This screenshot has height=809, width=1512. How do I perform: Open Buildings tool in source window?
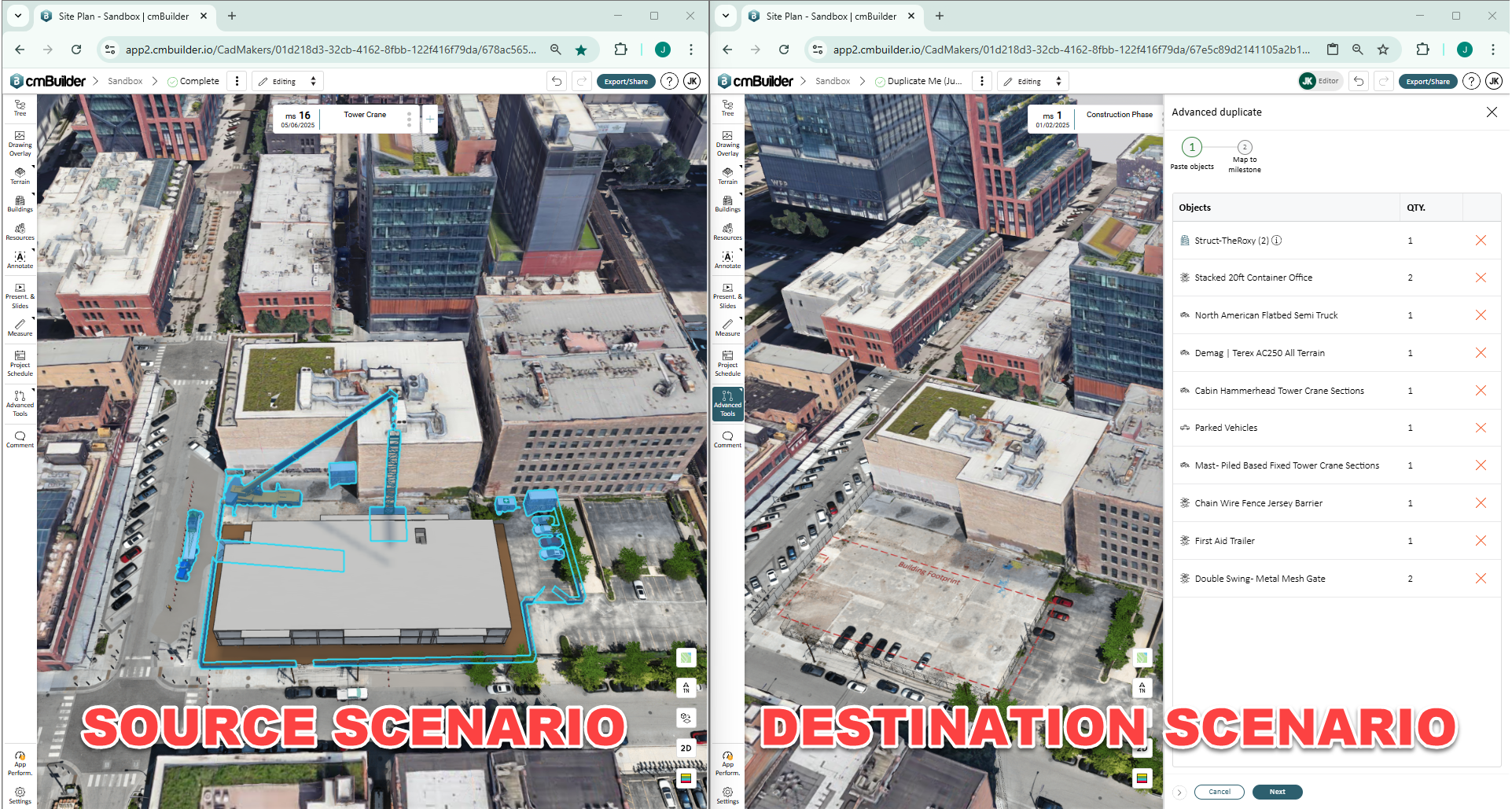pos(20,204)
